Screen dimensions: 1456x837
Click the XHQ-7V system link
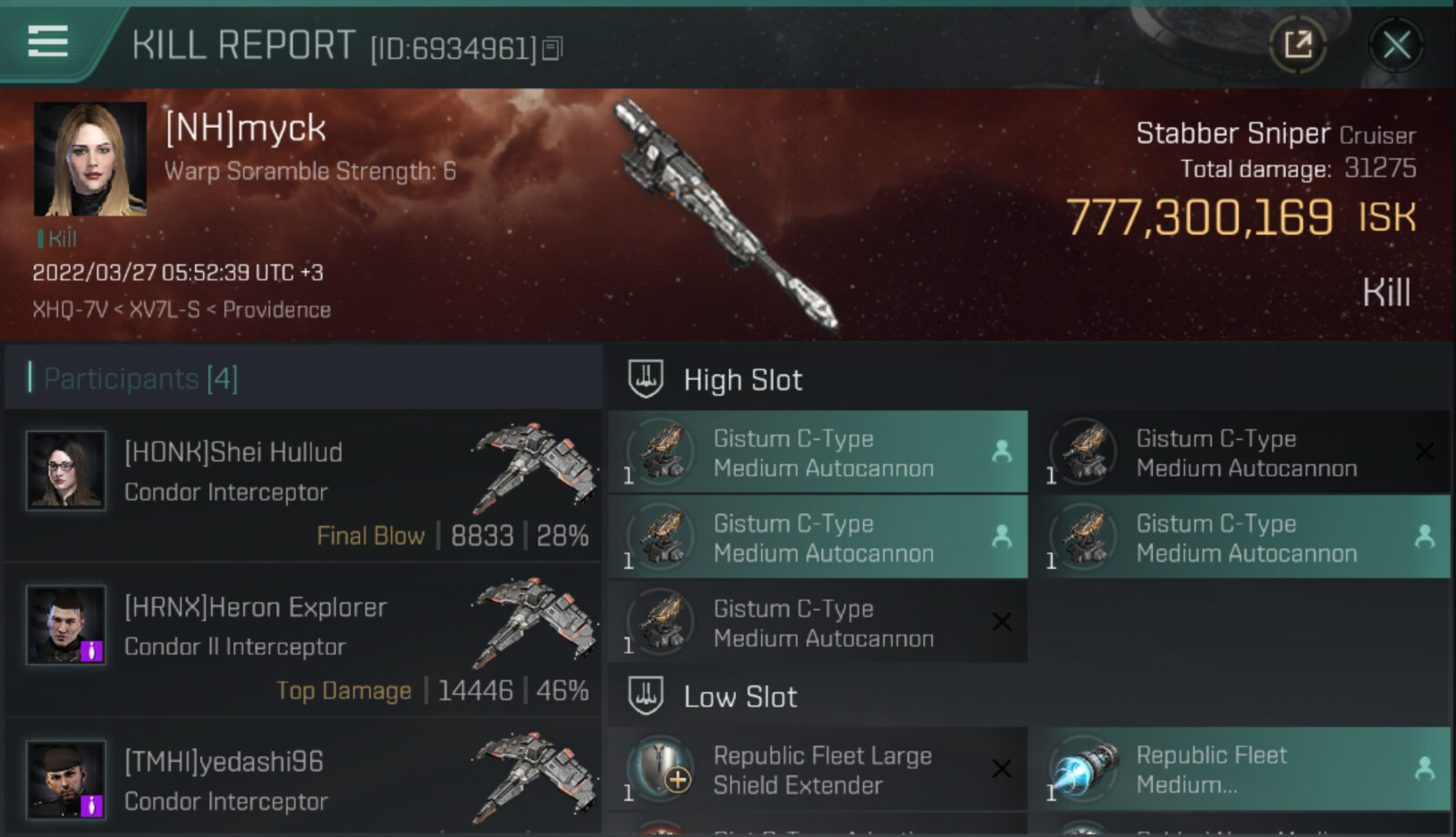(70, 310)
